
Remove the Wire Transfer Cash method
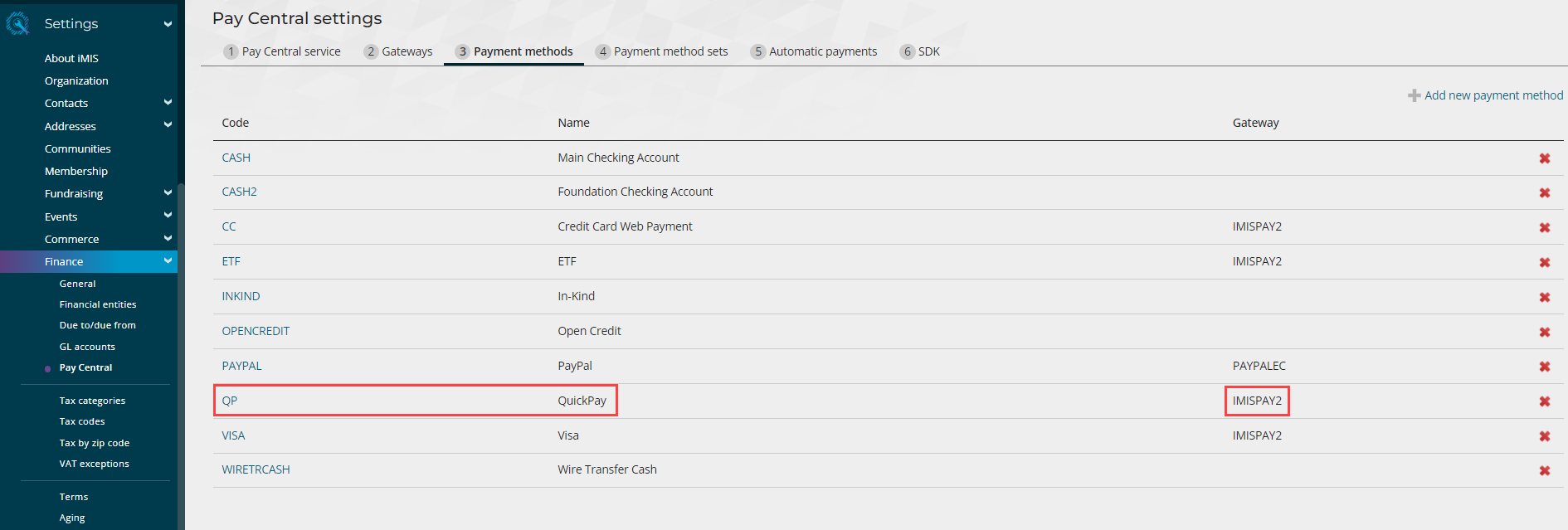coord(1544,470)
